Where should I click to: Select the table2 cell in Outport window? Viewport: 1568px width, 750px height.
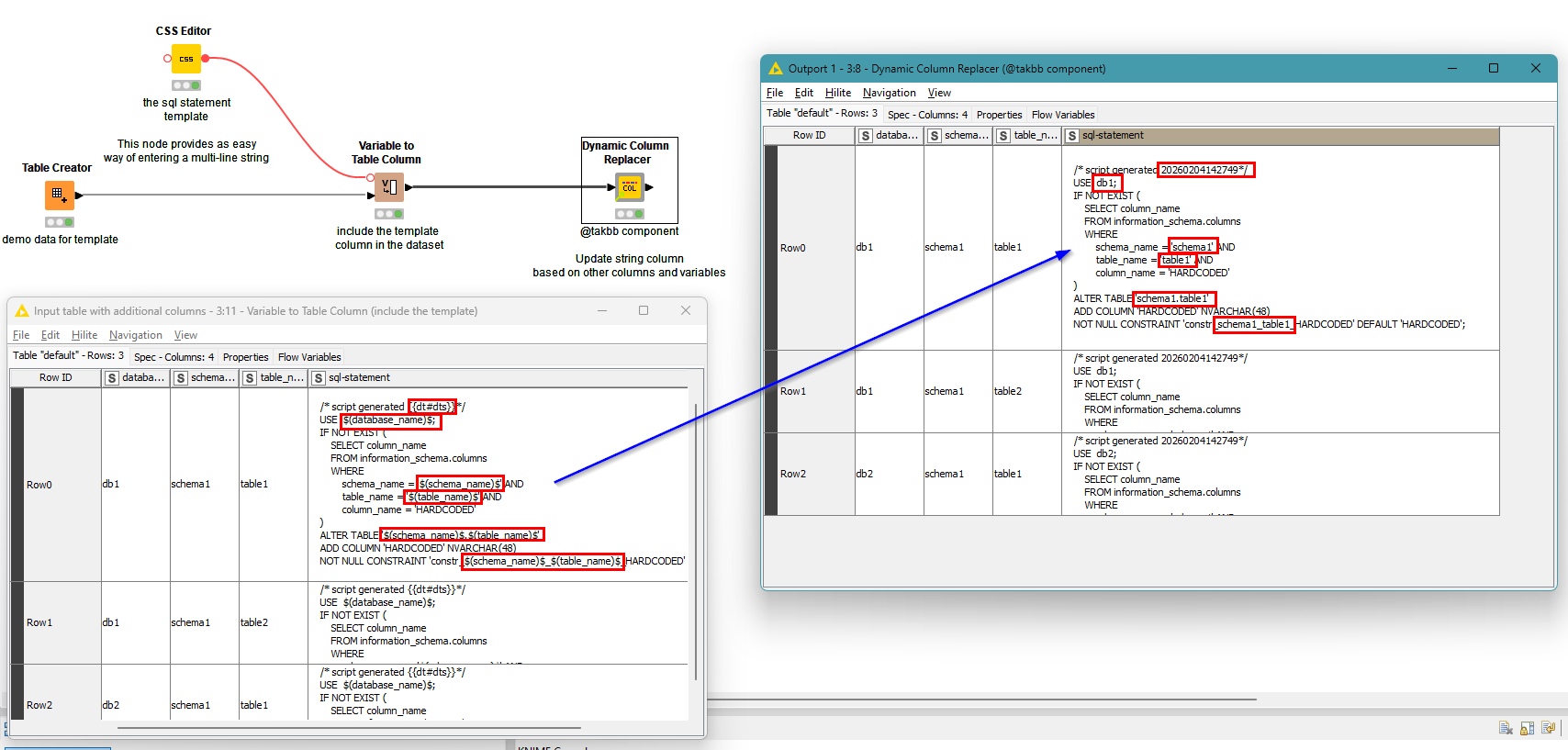(1007, 391)
